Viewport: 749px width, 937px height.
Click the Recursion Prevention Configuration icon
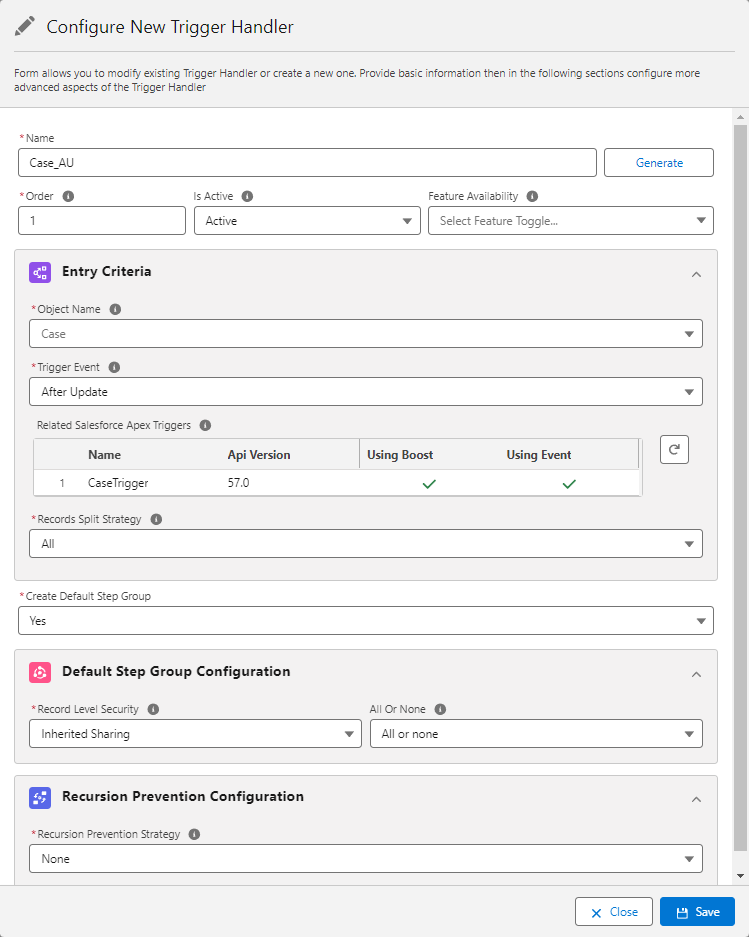coord(39,797)
